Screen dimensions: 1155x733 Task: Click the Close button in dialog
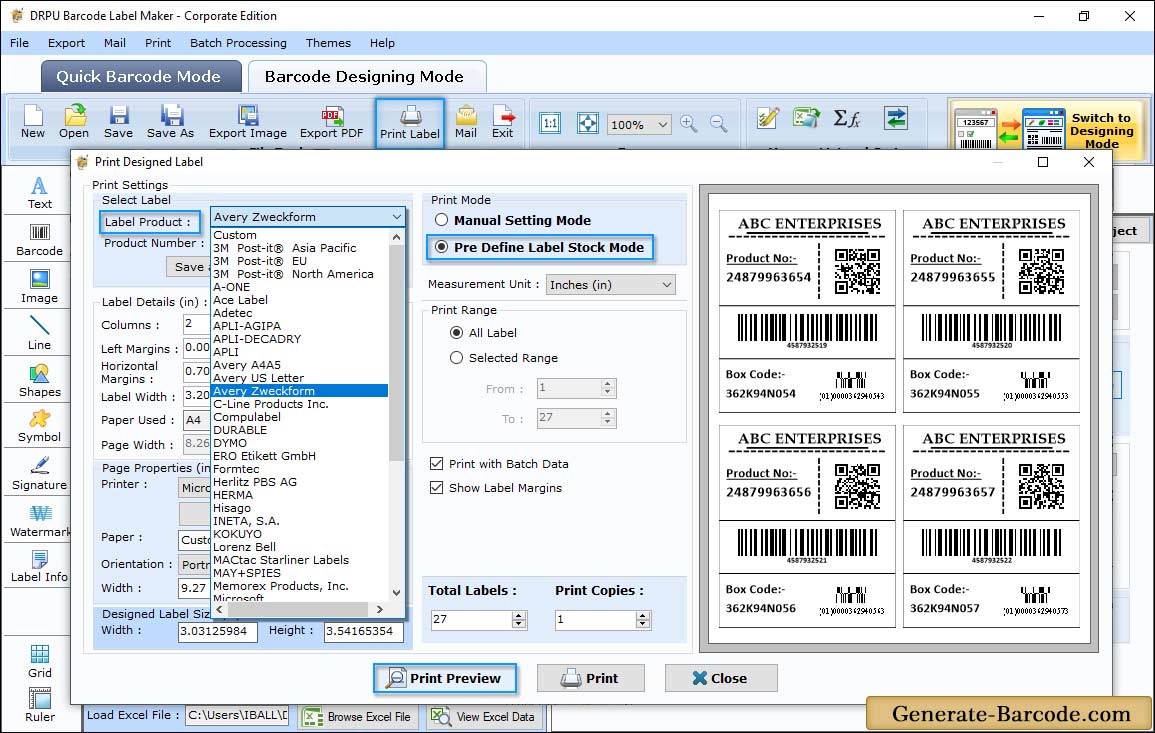[720, 678]
